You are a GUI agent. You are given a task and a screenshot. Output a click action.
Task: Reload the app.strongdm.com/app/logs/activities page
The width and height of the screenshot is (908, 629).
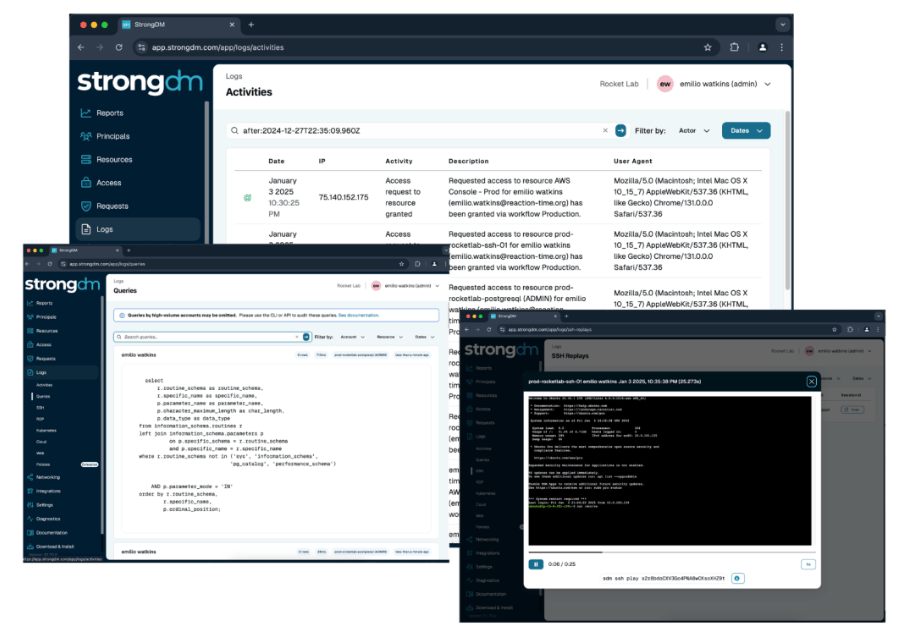point(119,47)
